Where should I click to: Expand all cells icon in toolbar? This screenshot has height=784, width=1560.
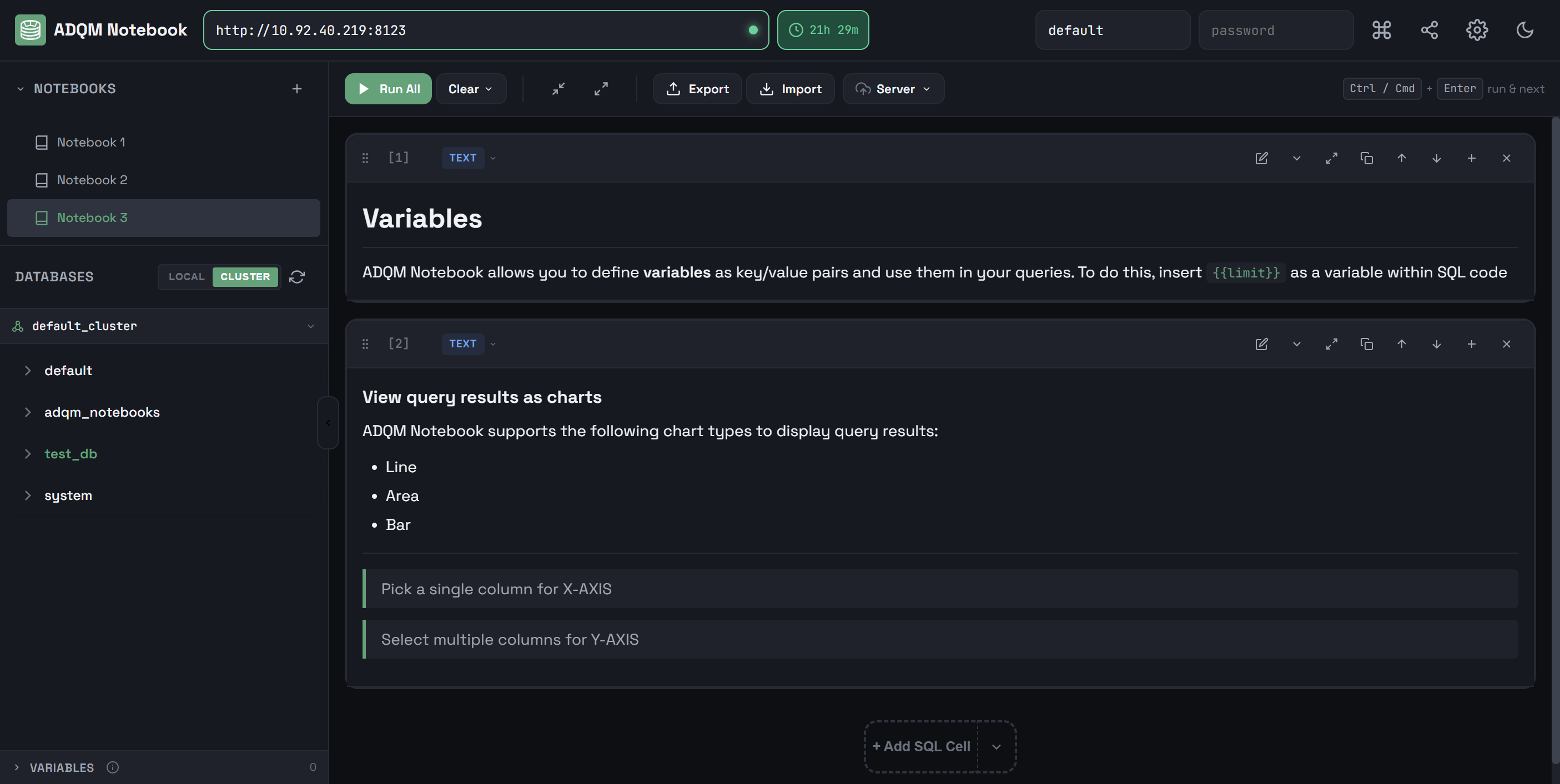601,89
